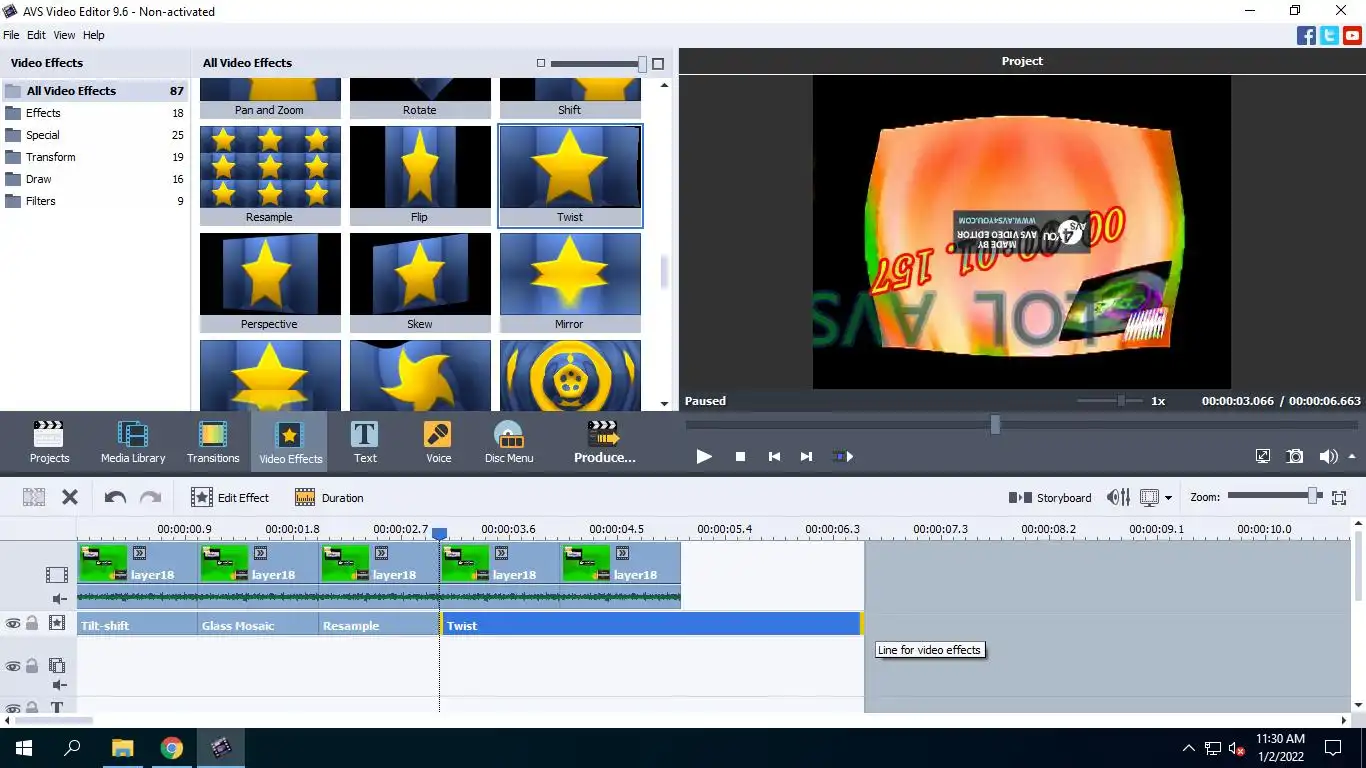1366x768 pixels.
Task: Click the Edit Effect button
Action: point(230,497)
